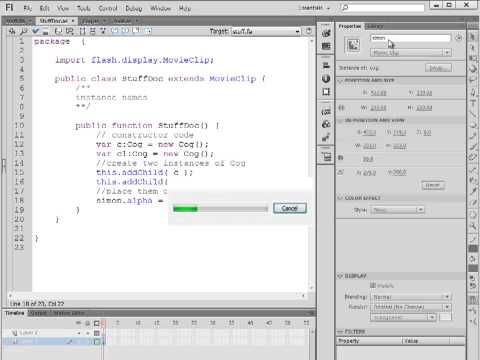Open the symbol type dropdown under instance name
Viewport: 480px width, 360px height.
point(411,53)
